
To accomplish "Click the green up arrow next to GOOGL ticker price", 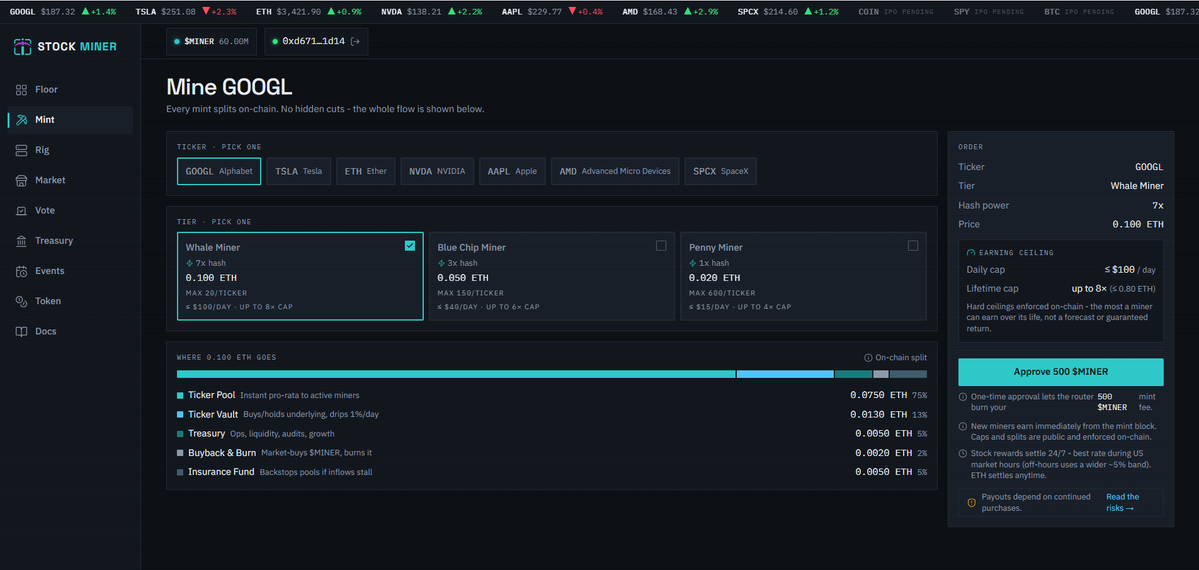I will point(85,11).
